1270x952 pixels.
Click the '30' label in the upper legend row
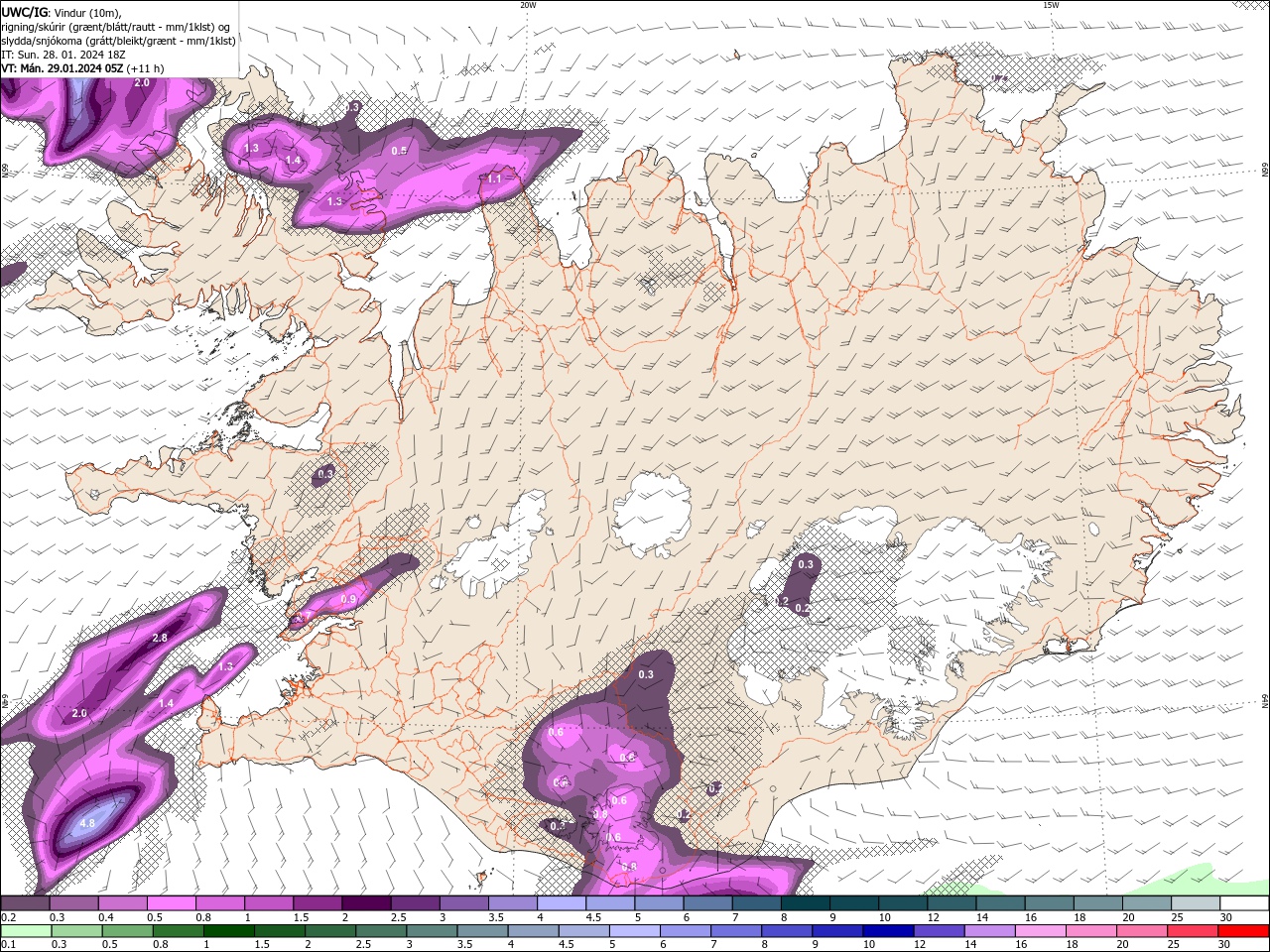(x=1225, y=917)
